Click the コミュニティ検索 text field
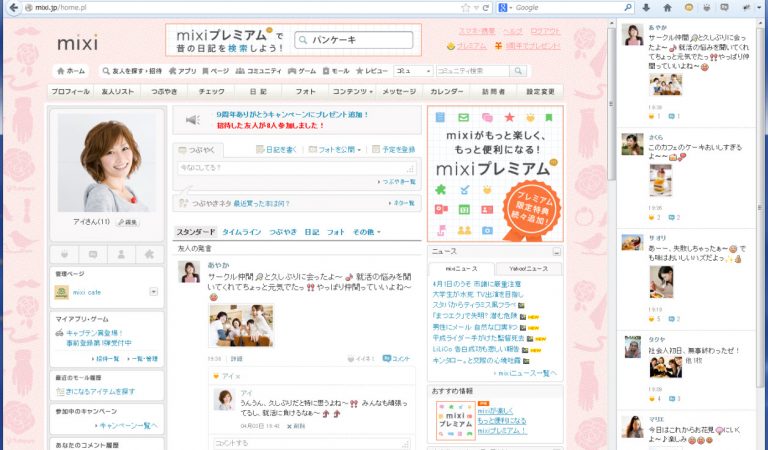768x450 pixels. pyautogui.click(x=473, y=71)
